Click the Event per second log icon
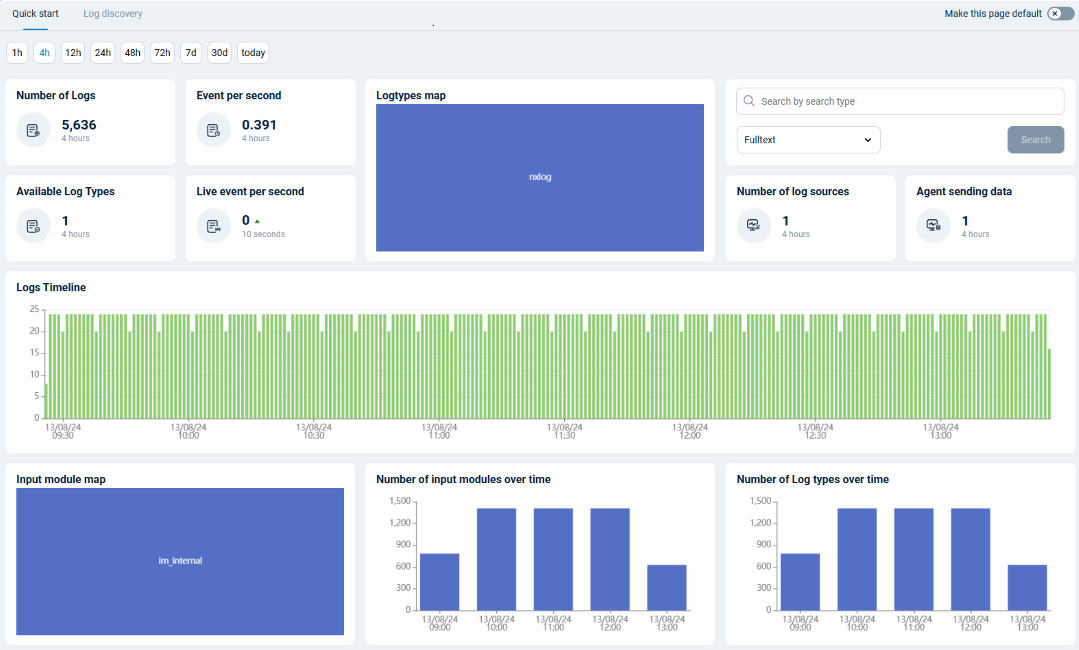 (213, 129)
